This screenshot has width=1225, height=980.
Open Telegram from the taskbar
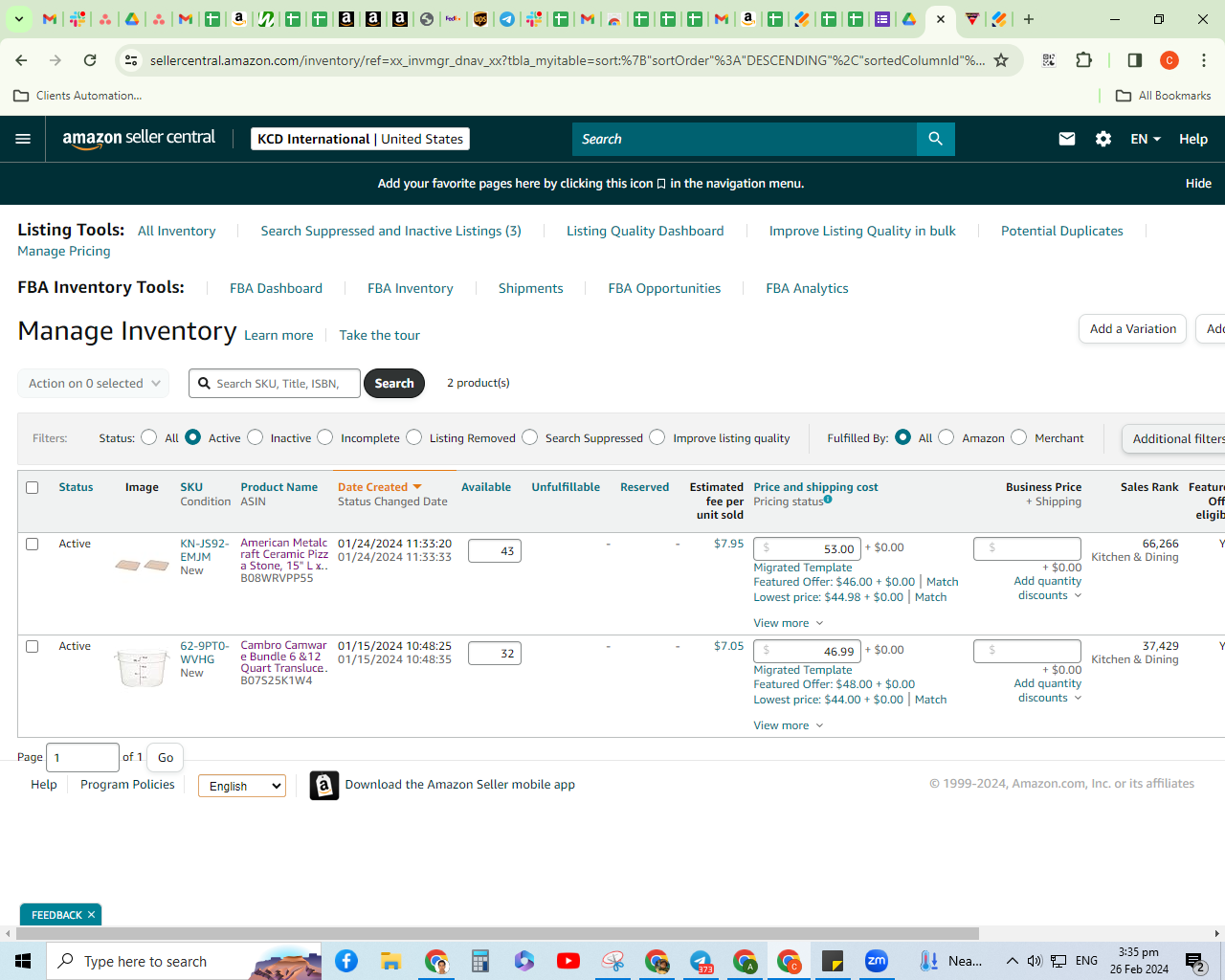pyautogui.click(x=701, y=961)
